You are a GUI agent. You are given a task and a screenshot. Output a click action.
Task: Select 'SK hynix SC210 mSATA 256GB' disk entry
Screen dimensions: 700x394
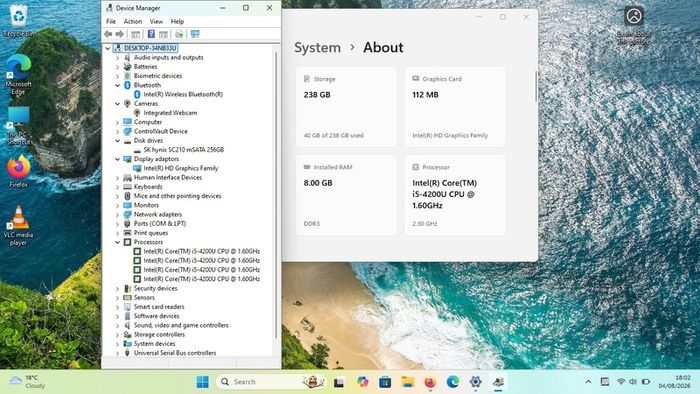(183, 150)
